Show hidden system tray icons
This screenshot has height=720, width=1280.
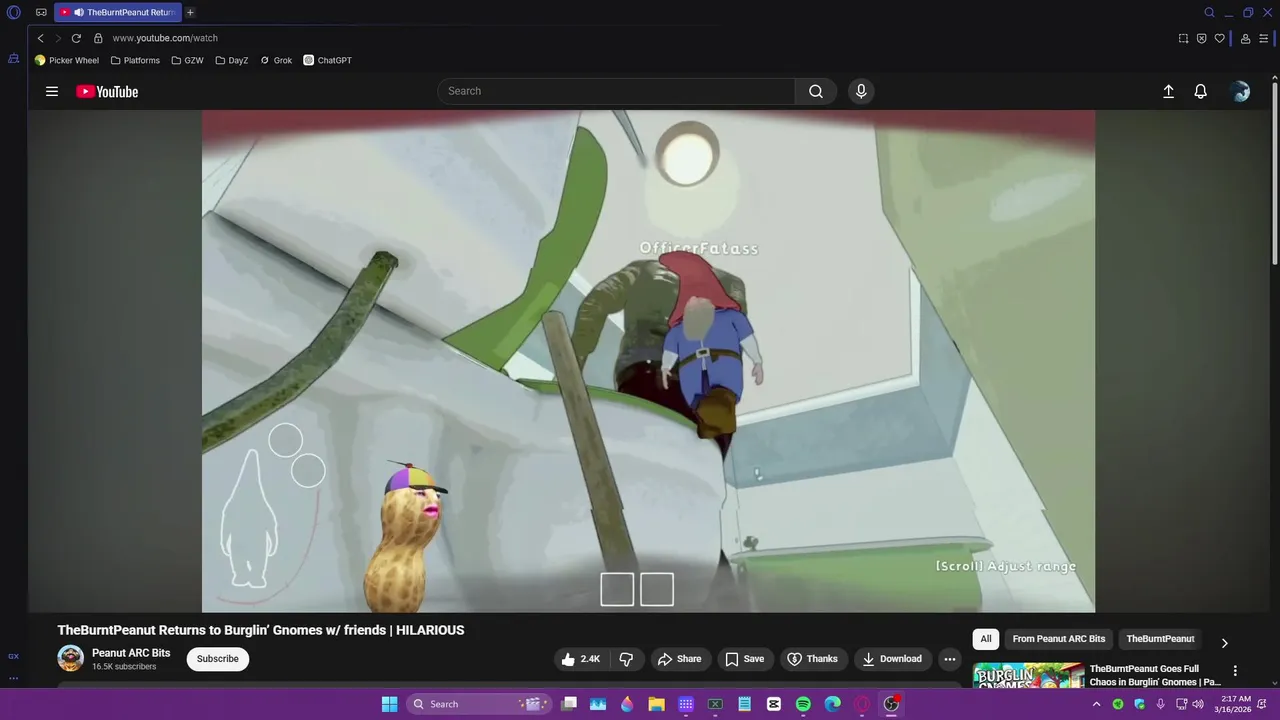1096,704
